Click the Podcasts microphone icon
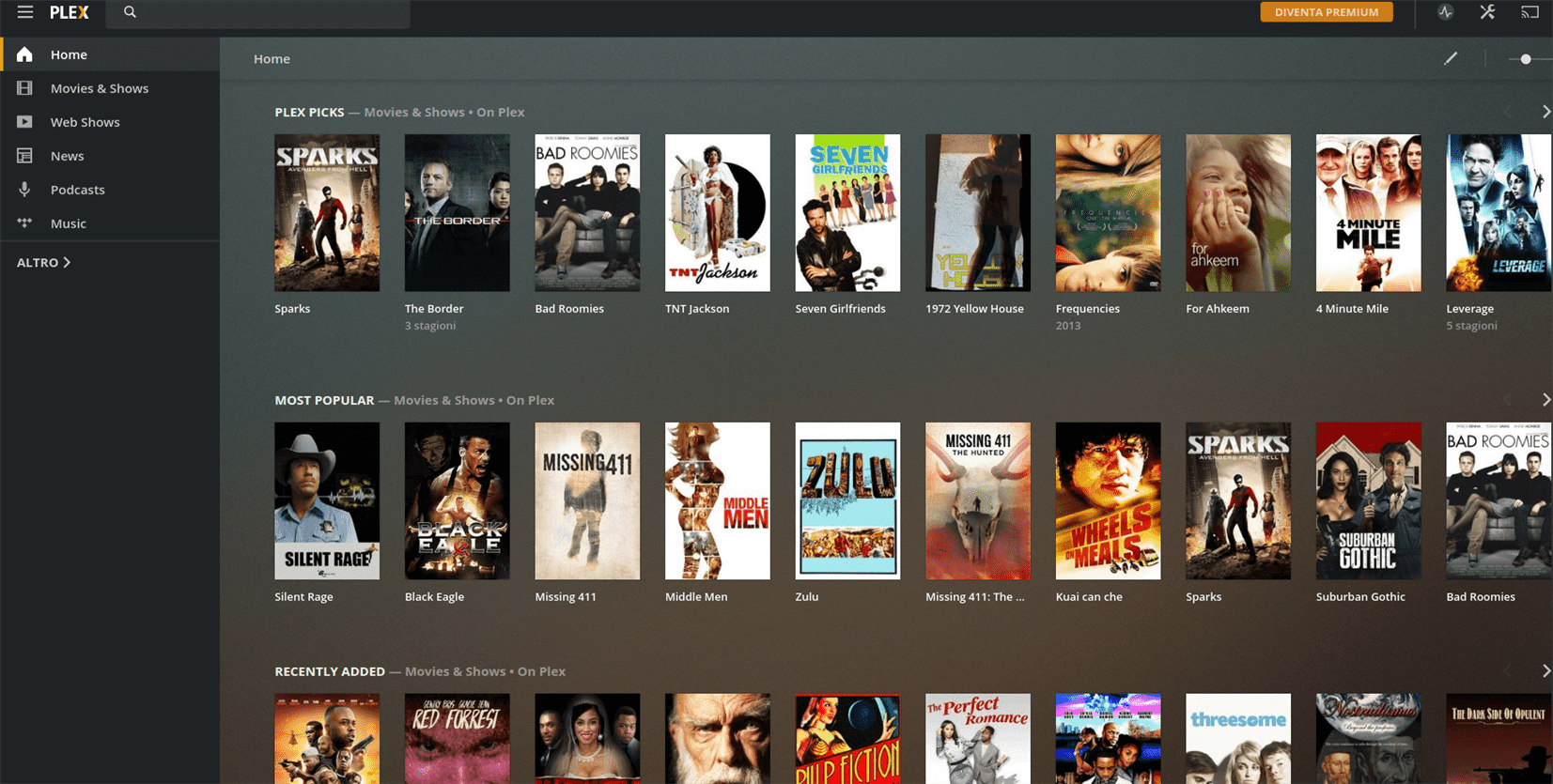 point(24,190)
